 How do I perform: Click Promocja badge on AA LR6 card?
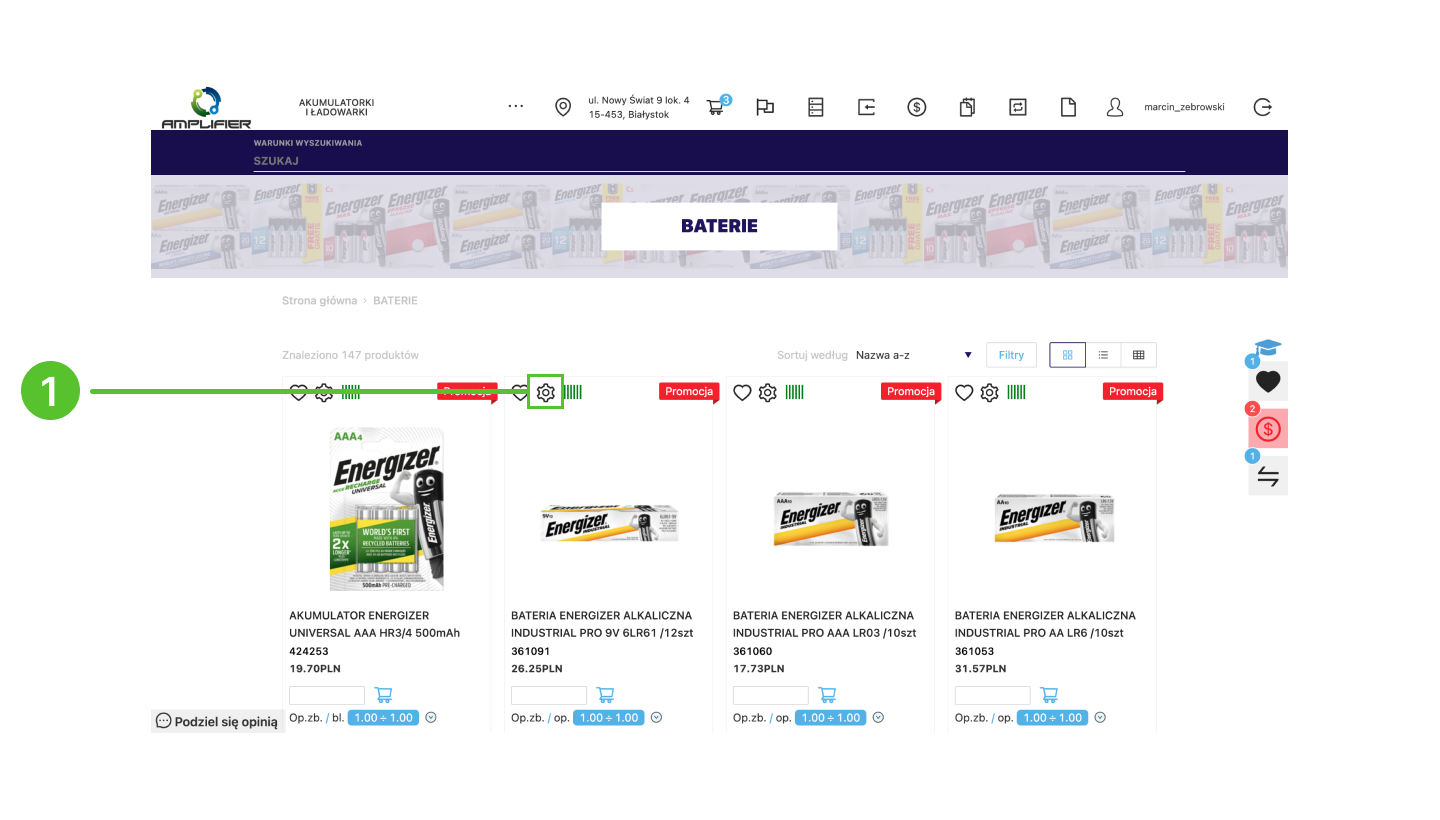click(x=1132, y=391)
